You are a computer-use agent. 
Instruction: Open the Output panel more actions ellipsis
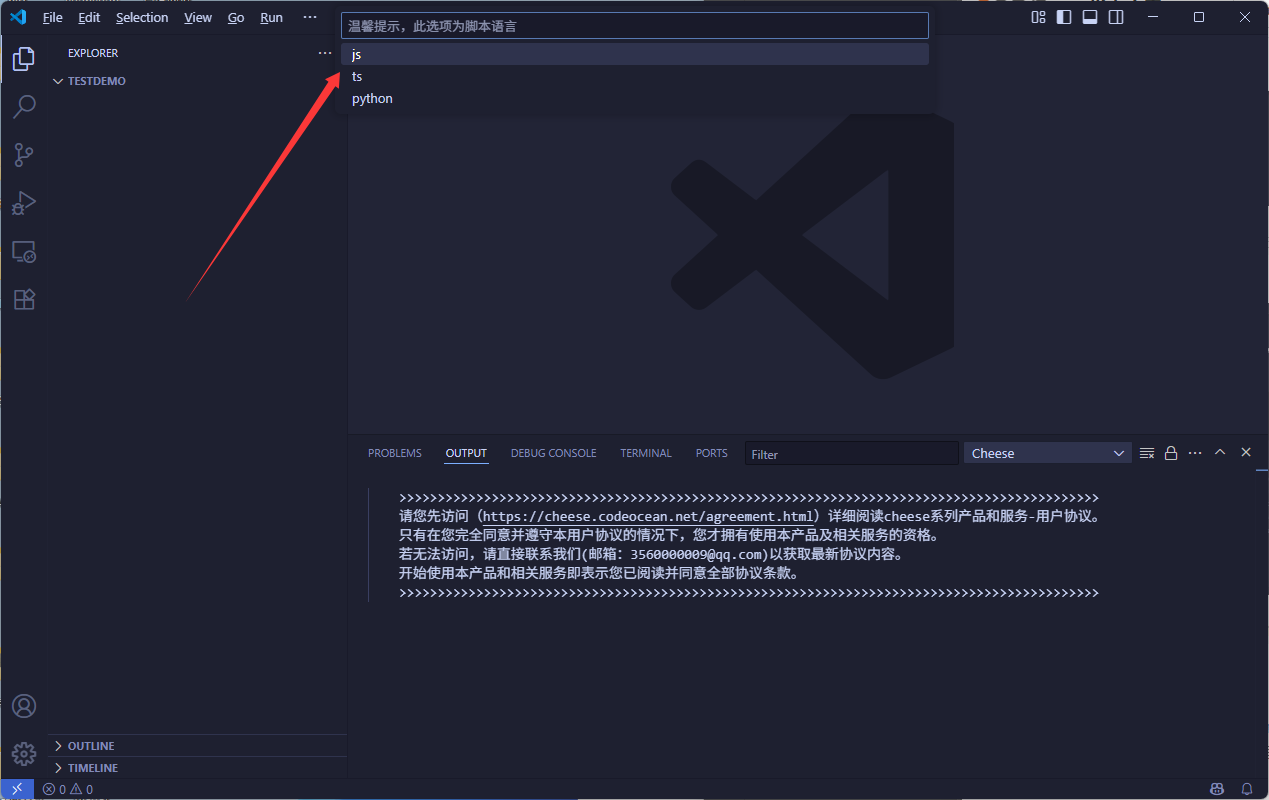point(1195,453)
